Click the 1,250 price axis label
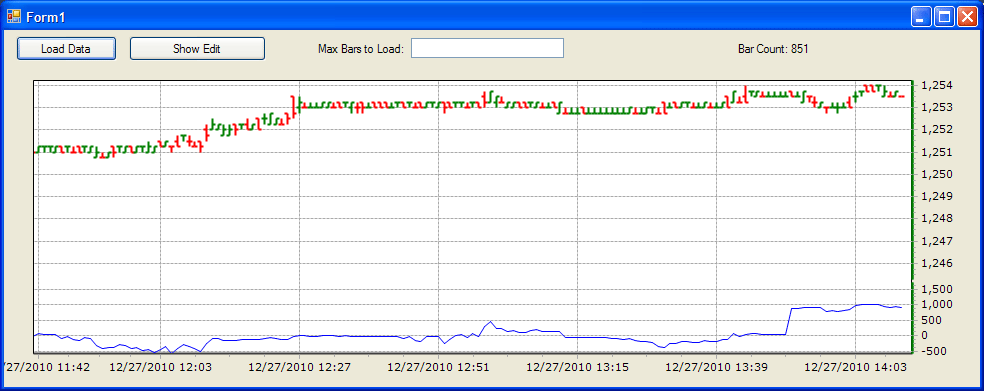The width and height of the screenshot is (984, 391). tap(936, 174)
